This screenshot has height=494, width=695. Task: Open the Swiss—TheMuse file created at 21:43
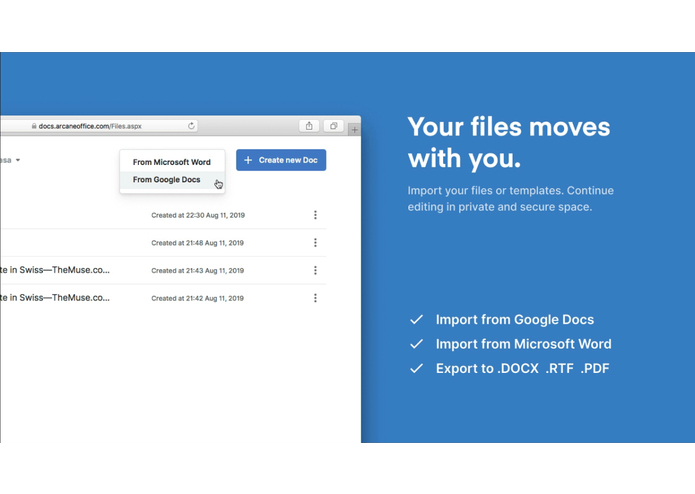point(55,270)
